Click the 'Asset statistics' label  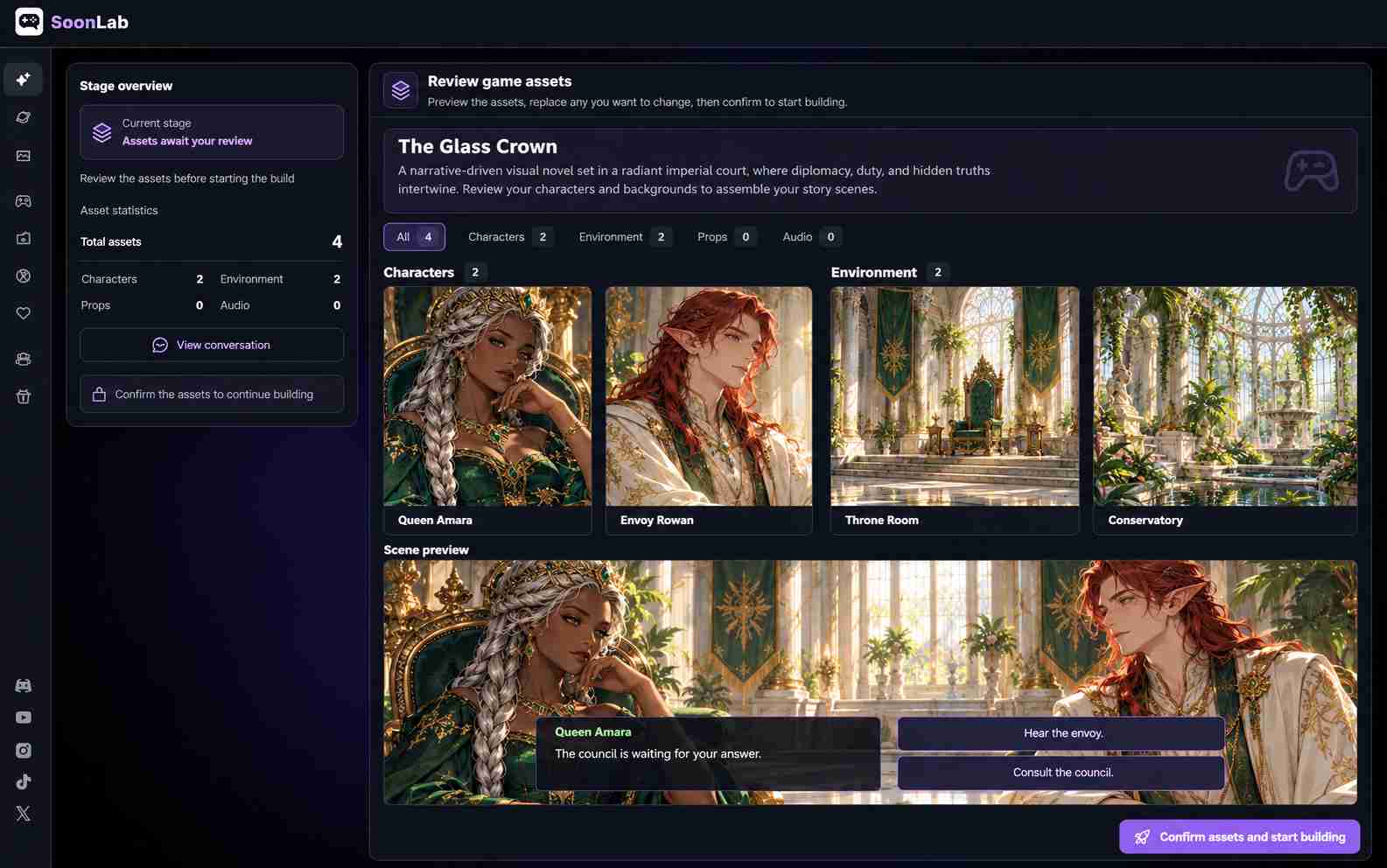[119, 210]
